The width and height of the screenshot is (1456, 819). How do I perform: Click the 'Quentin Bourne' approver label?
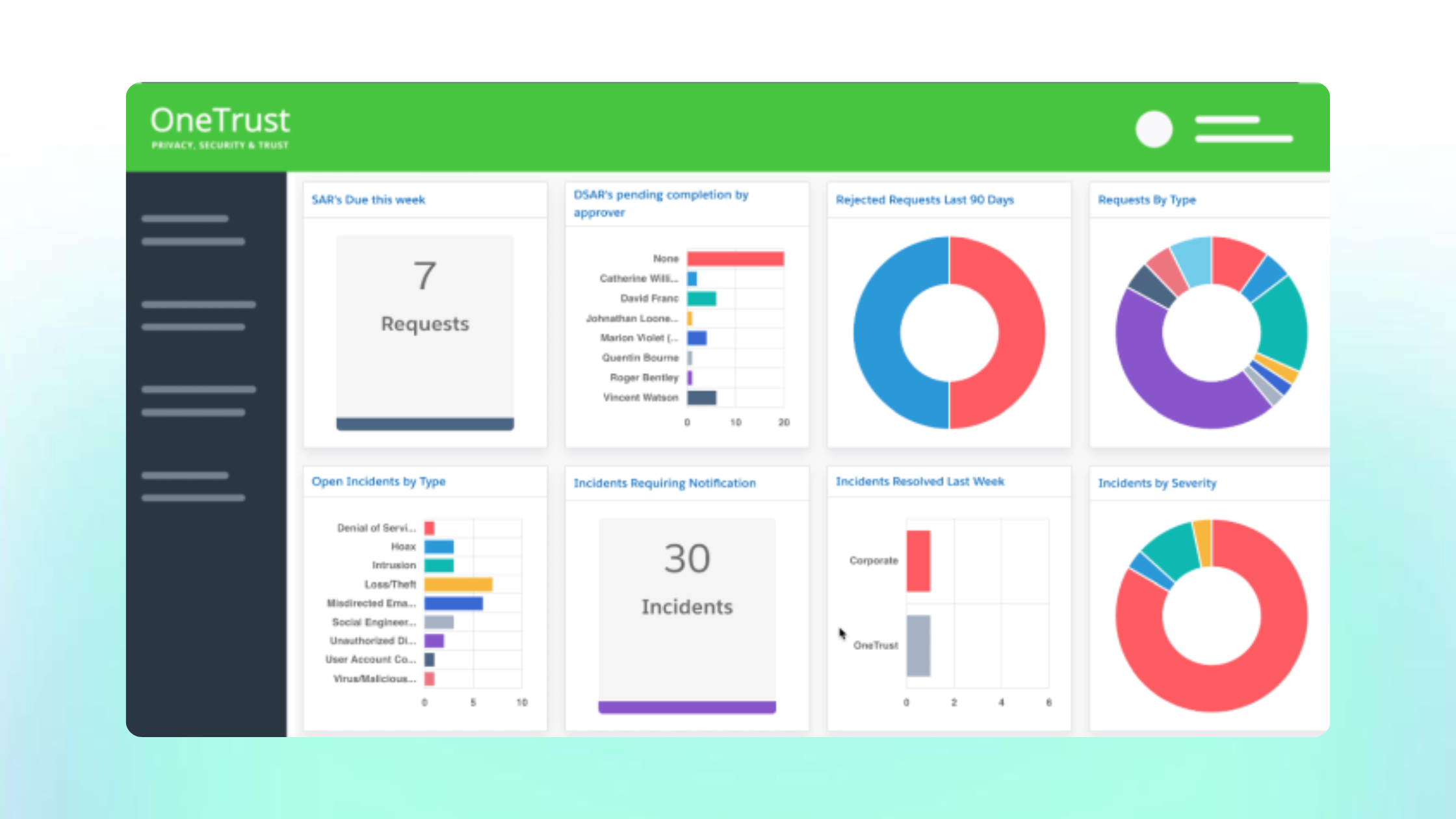click(640, 358)
